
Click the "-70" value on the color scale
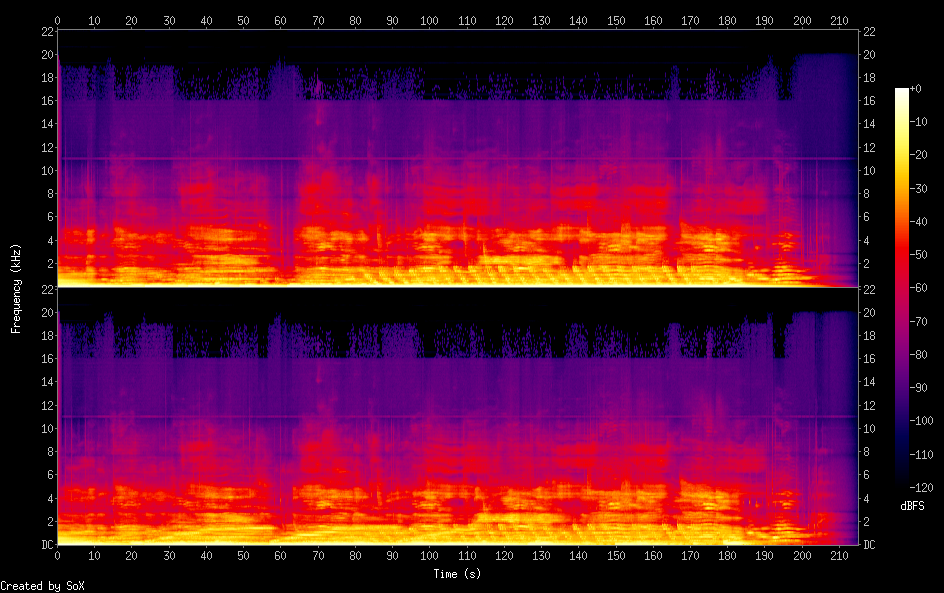coord(918,321)
